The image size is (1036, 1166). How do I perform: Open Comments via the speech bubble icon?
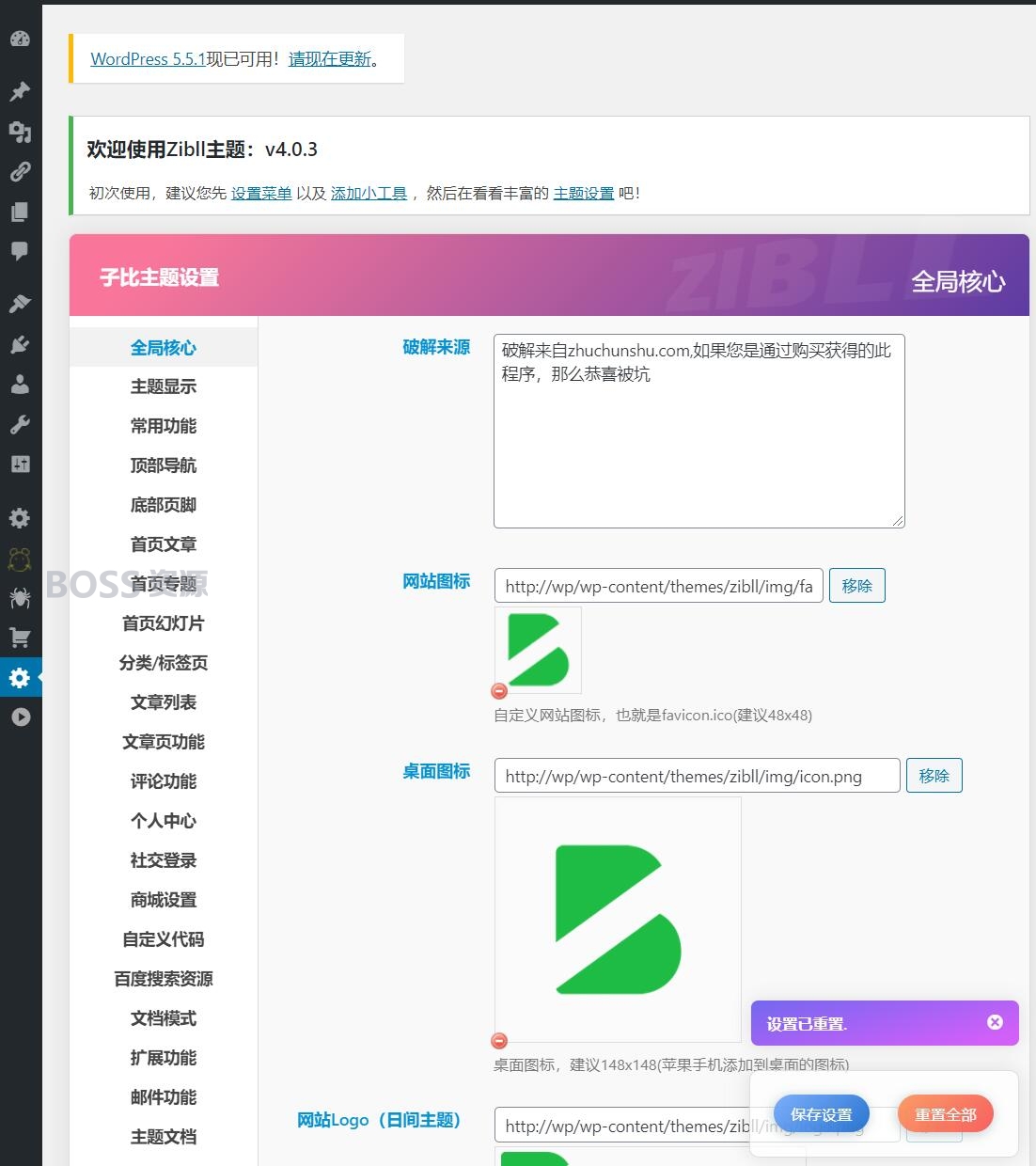20,251
